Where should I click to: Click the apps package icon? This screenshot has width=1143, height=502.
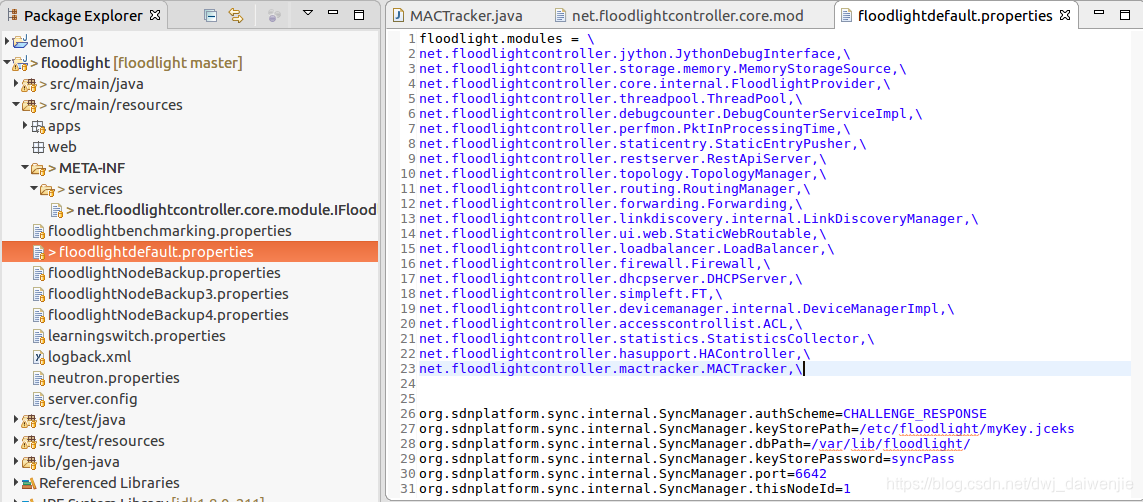click(x=38, y=127)
